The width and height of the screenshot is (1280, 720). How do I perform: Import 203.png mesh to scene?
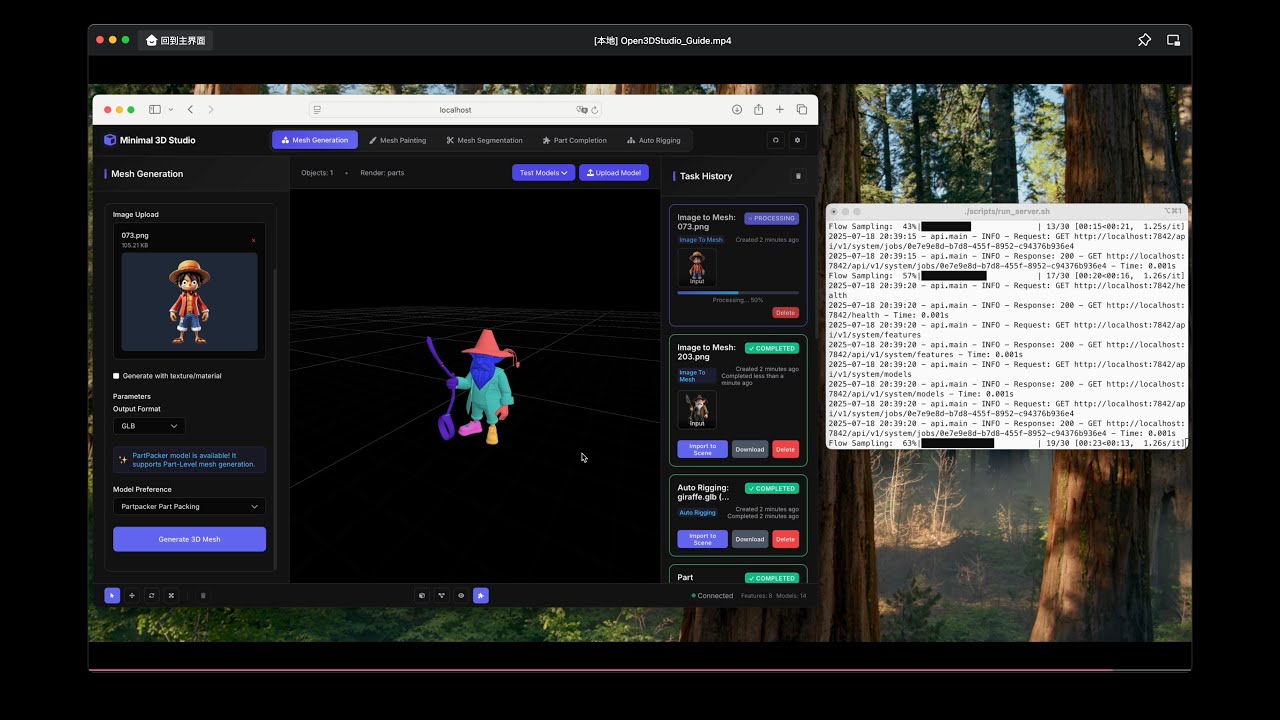coord(702,449)
